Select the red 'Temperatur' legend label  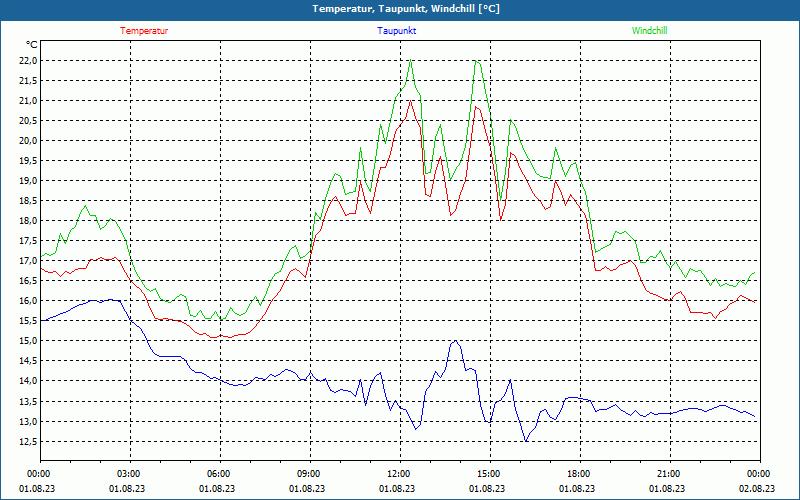point(144,31)
